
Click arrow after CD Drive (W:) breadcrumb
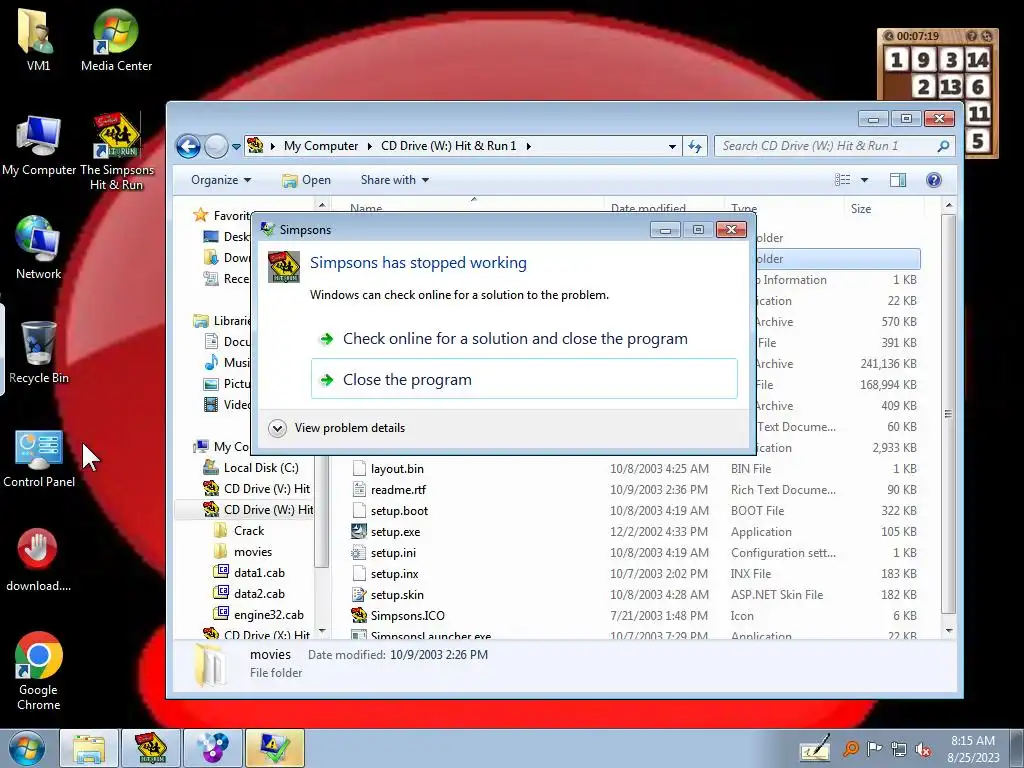click(x=528, y=146)
